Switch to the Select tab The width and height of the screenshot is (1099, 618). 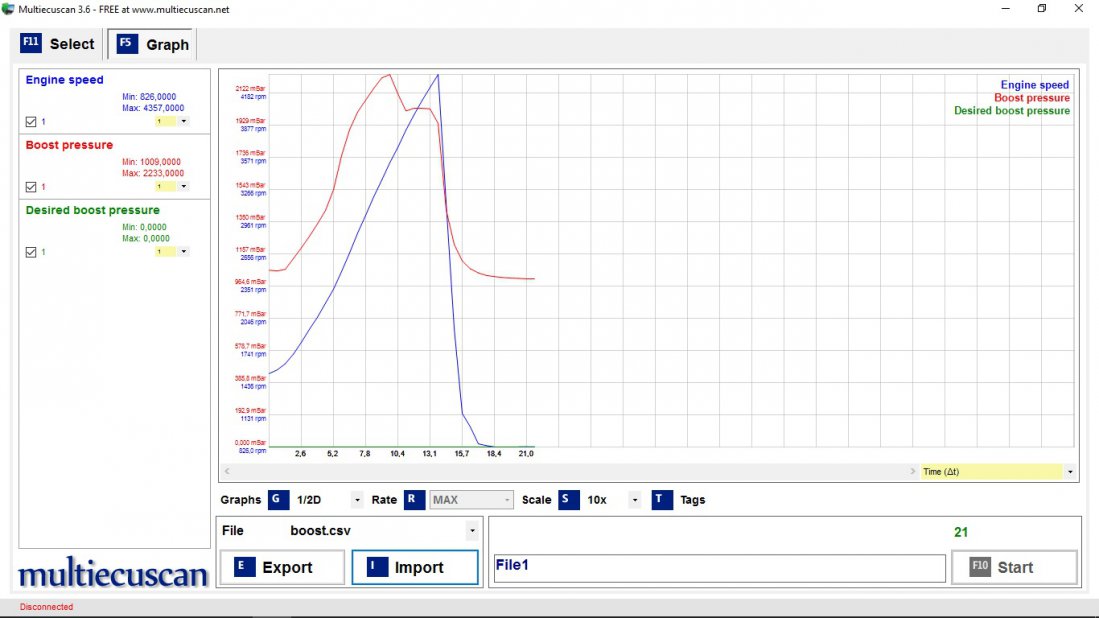pyautogui.click(x=58, y=44)
